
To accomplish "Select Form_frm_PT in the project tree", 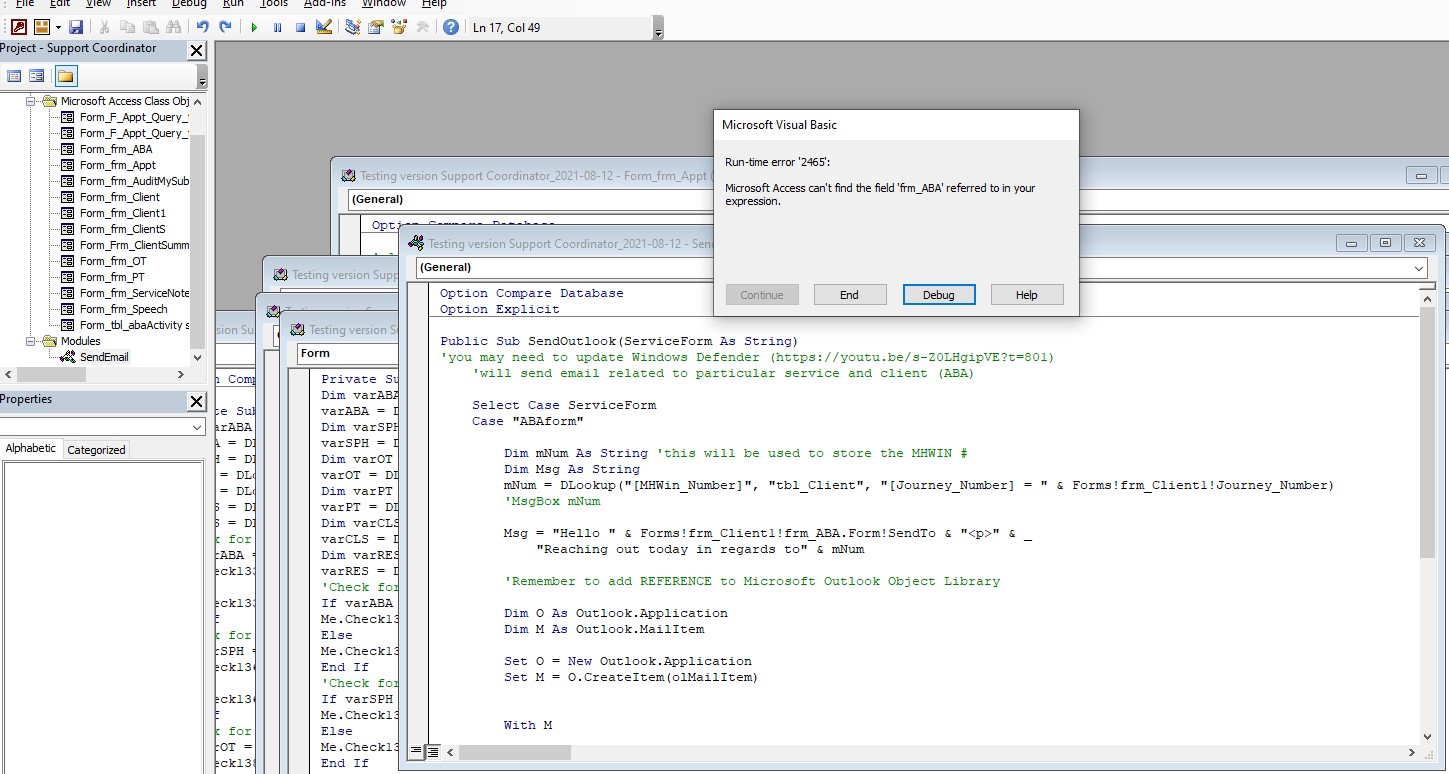I will [113, 277].
